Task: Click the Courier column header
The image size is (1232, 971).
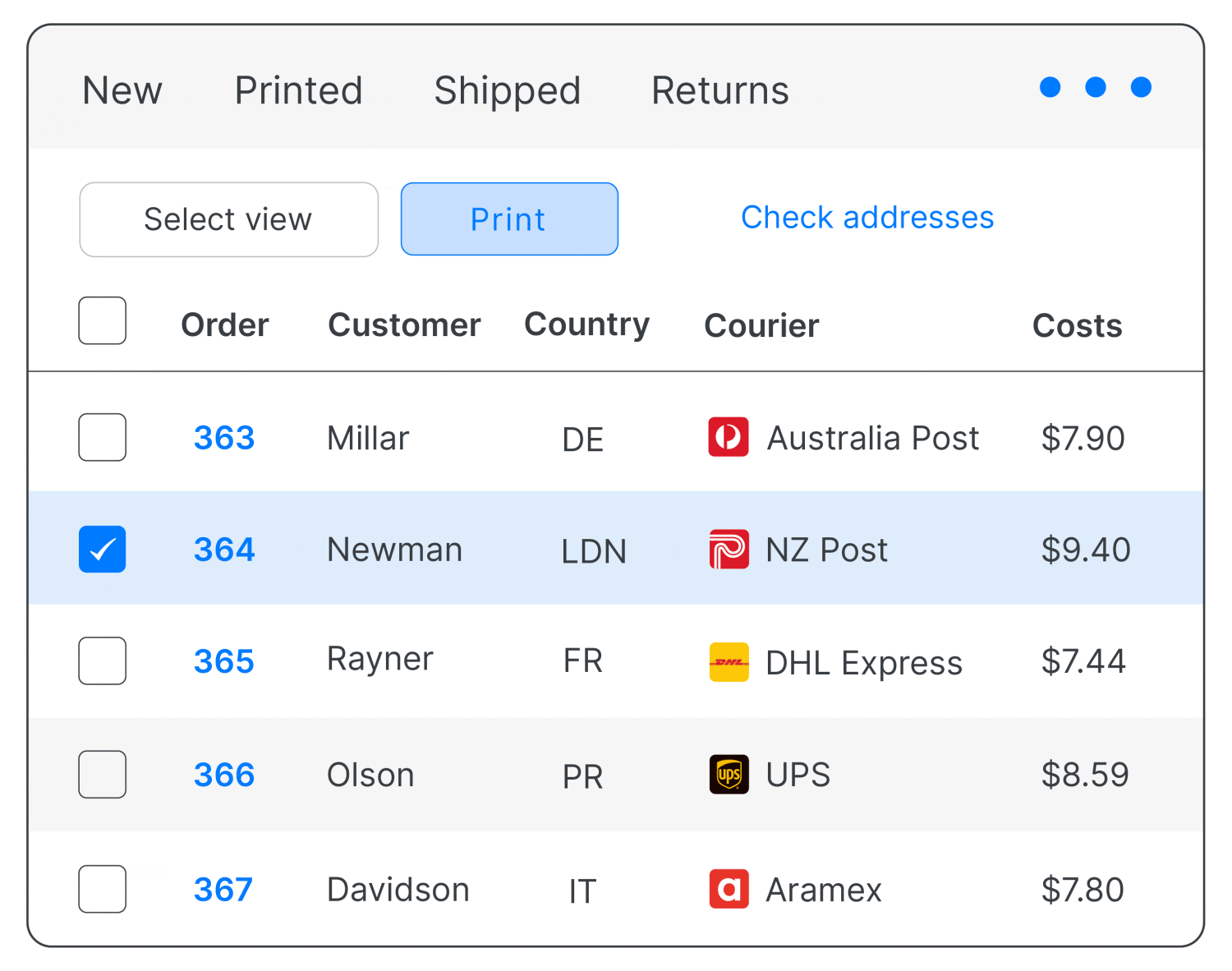Action: pyautogui.click(x=761, y=326)
